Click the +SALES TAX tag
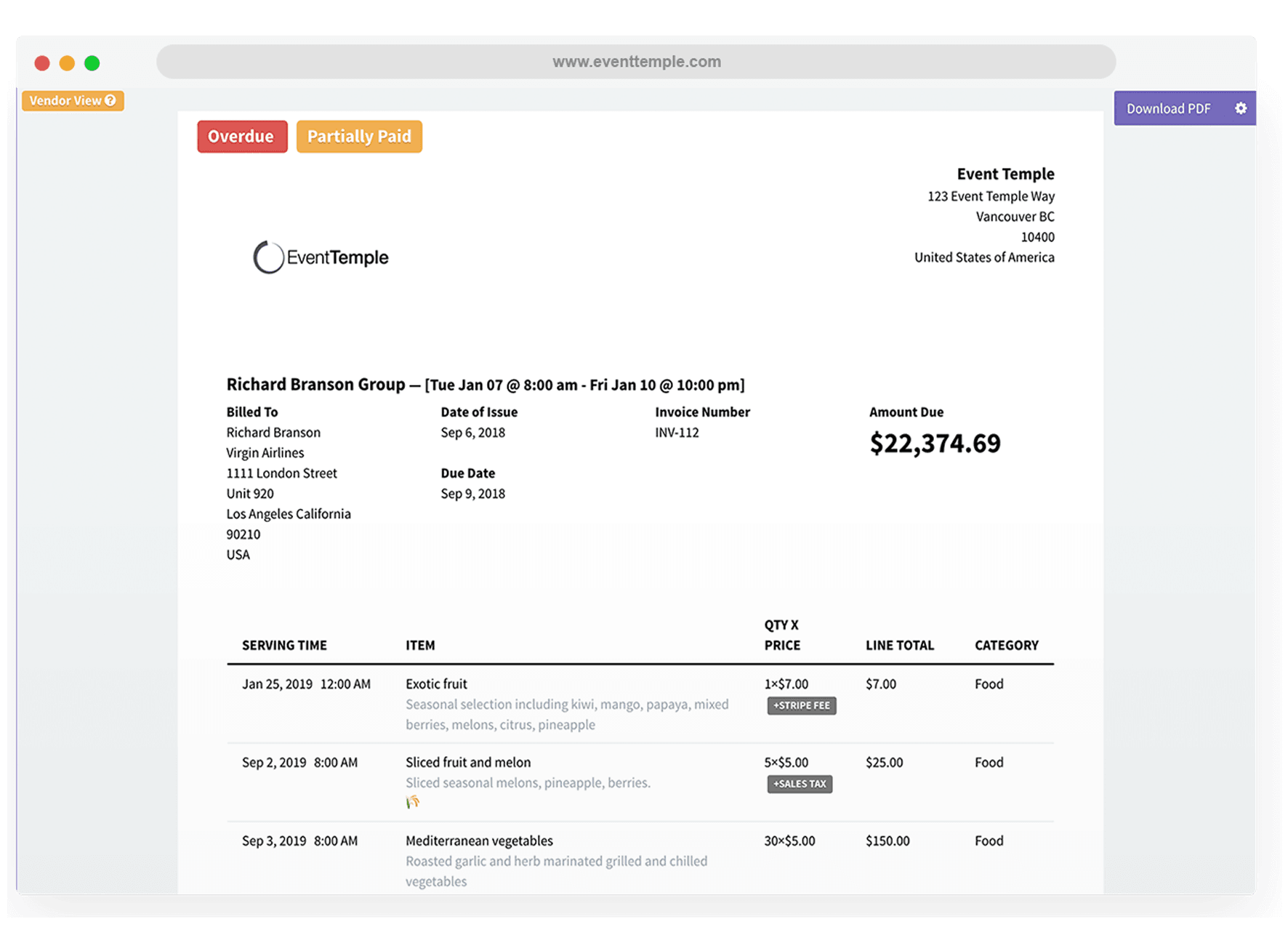Screen dimensions: 1288x951 (800, 784)
